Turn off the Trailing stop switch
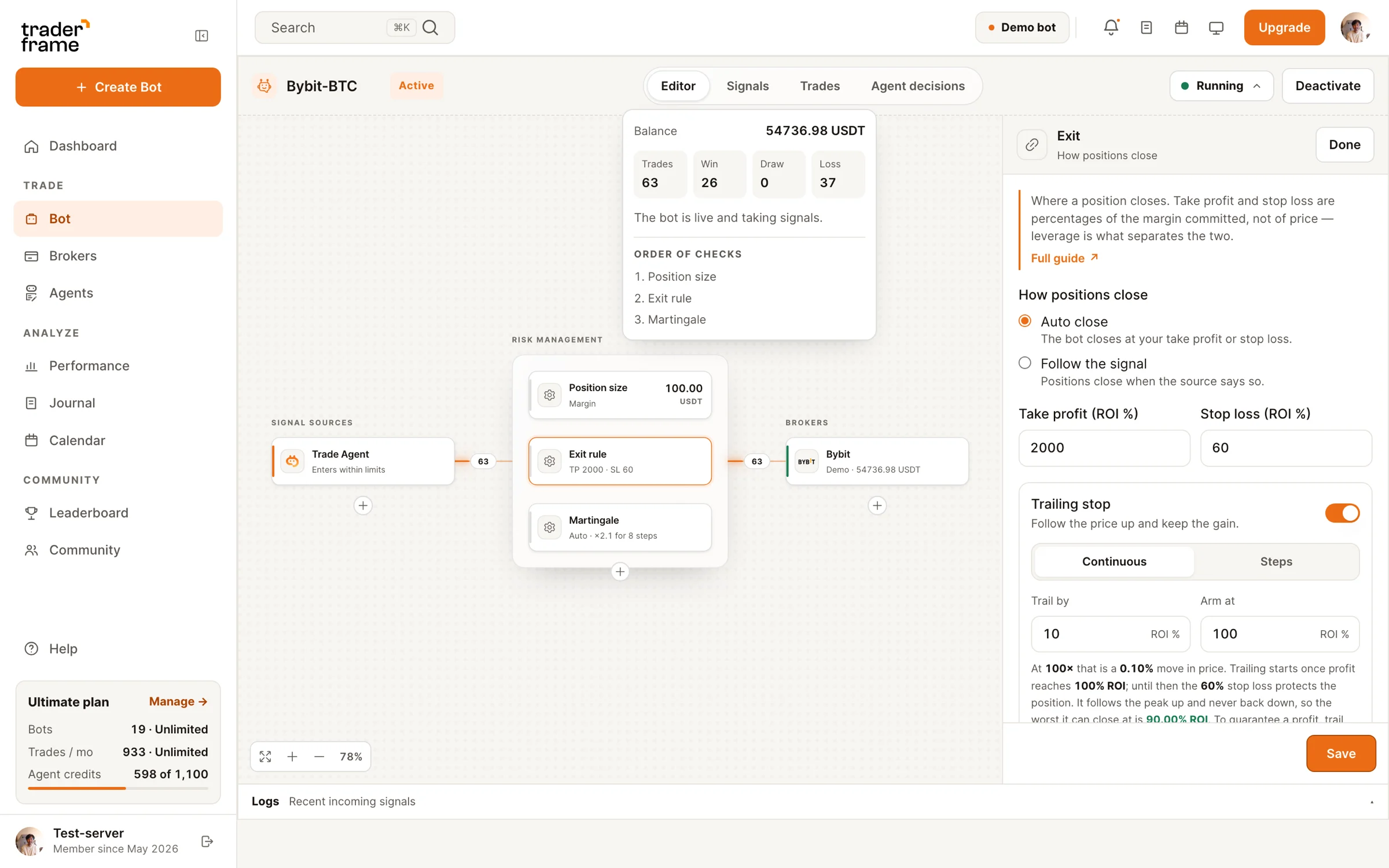Viewport: 1389px width, 868px height. tap(1342, 513)
